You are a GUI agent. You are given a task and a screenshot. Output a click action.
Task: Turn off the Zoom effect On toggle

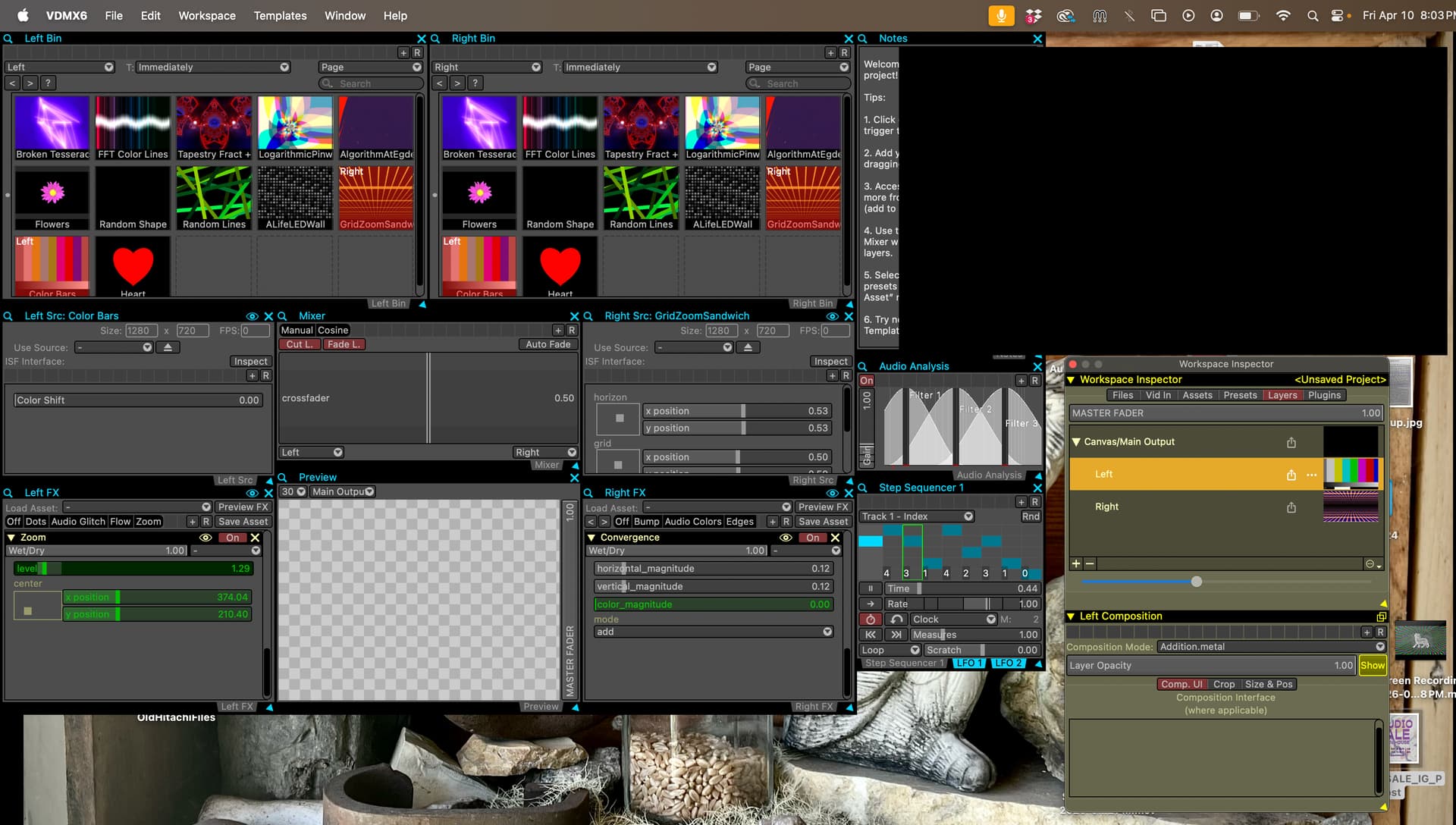click(232, 538)
